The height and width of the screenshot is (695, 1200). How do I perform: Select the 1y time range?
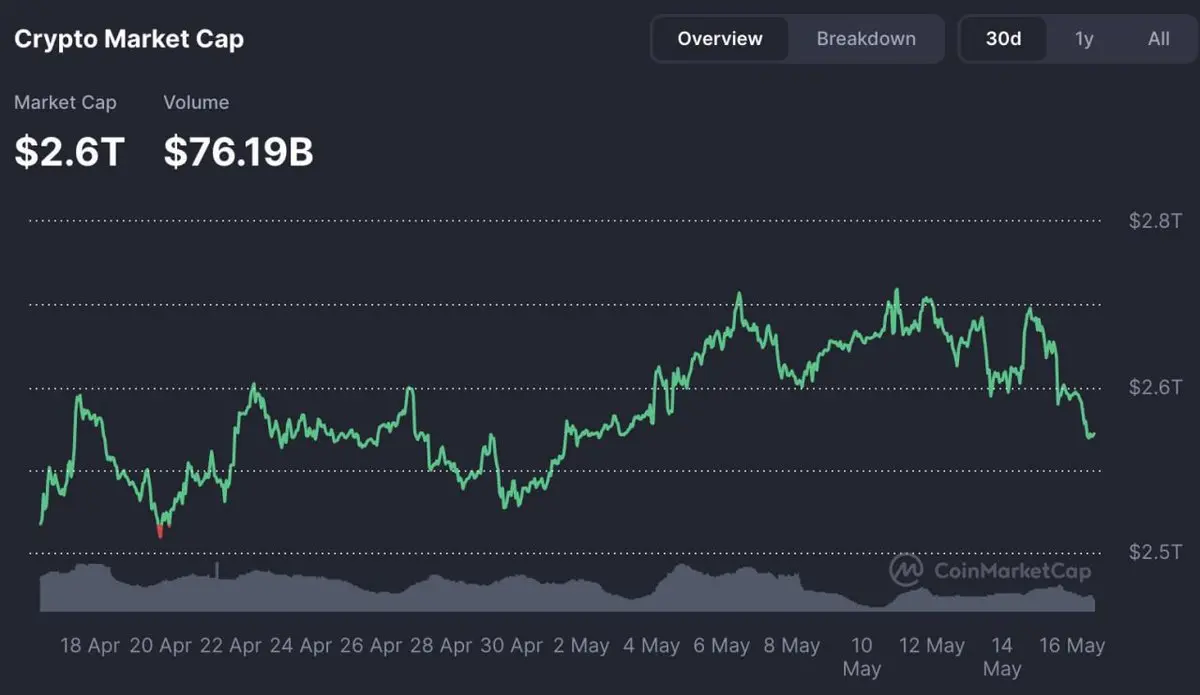1084,39
